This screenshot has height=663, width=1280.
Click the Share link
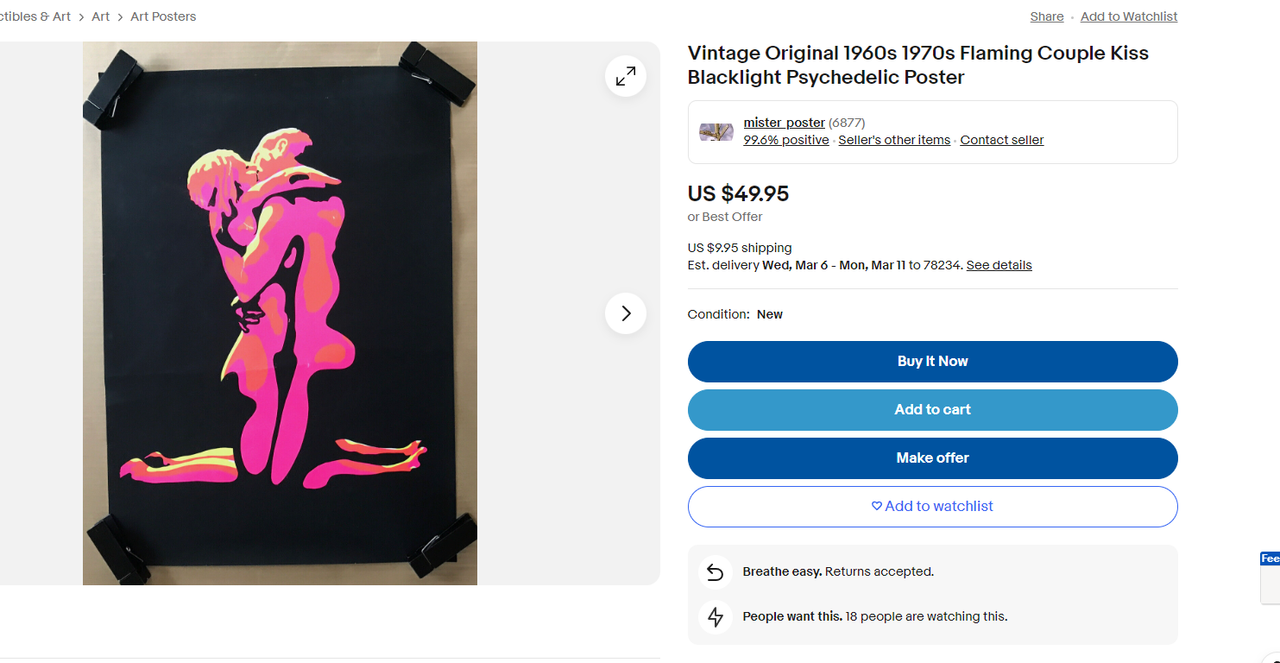pyautogui.click(x=1046, y=17)
